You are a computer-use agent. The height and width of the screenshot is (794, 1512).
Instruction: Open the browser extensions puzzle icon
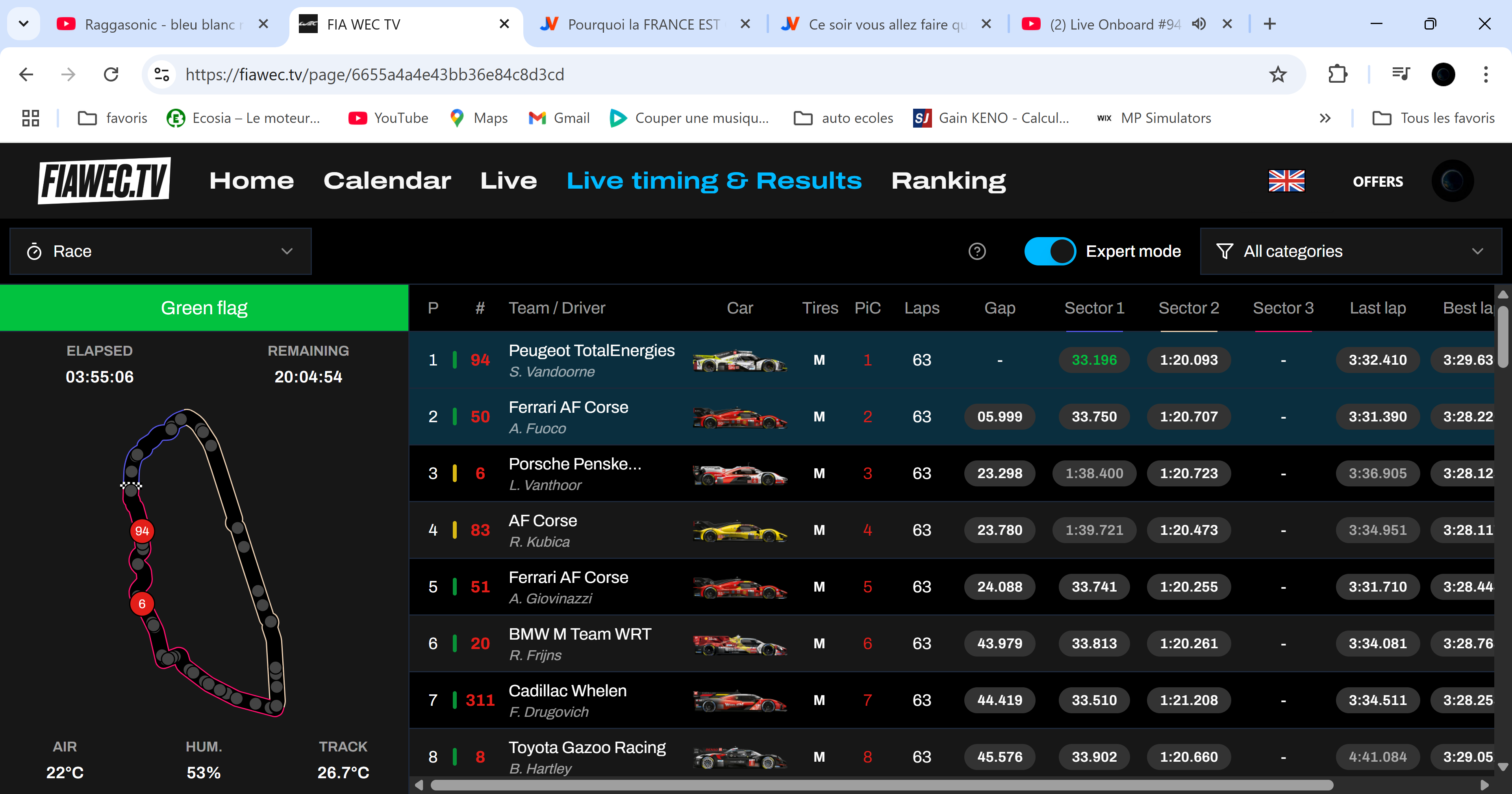click(x=1337, y=74)
